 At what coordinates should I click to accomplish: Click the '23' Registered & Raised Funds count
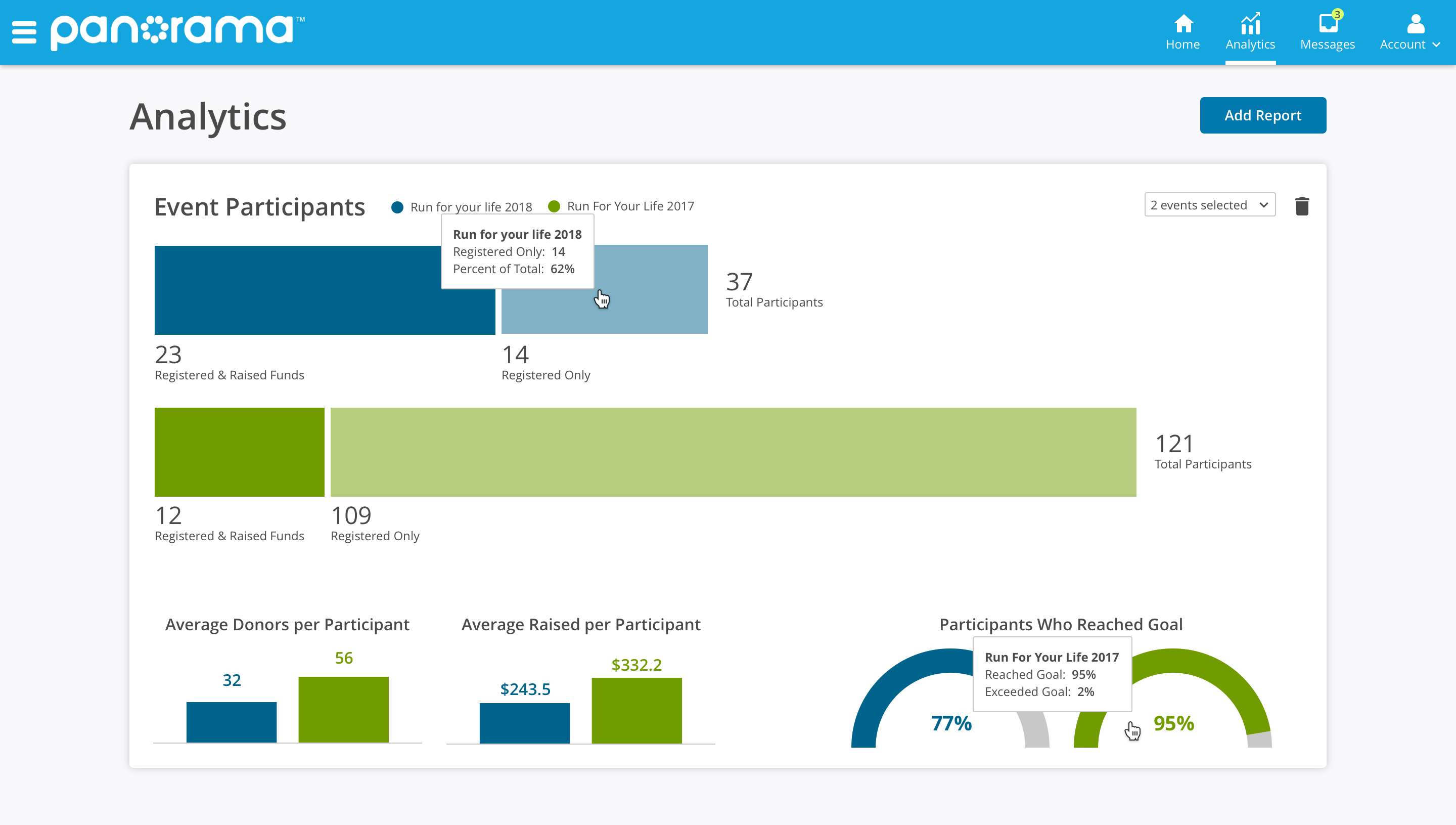pyautogui.click(x=168, y=355)
